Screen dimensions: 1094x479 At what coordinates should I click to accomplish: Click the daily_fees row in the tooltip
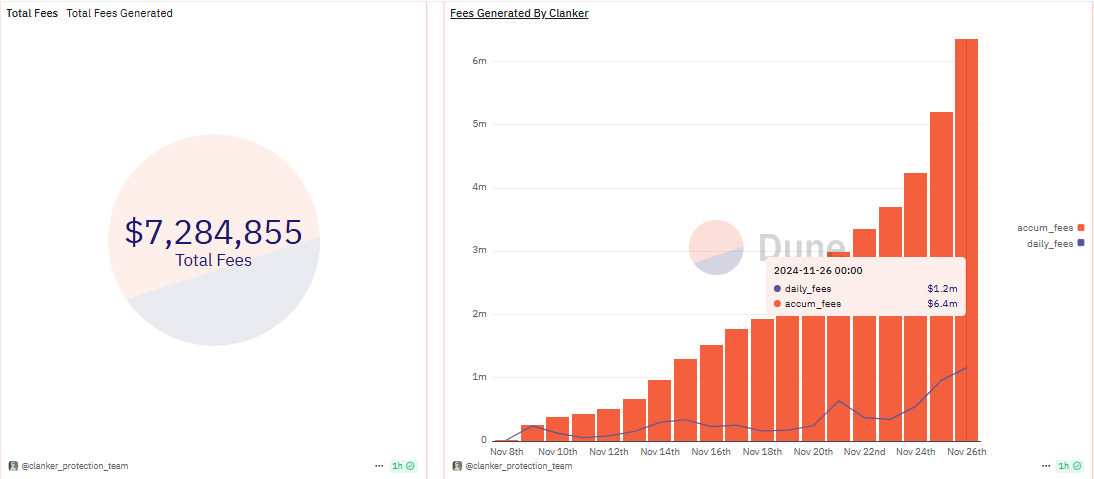(x=866, y=288)
